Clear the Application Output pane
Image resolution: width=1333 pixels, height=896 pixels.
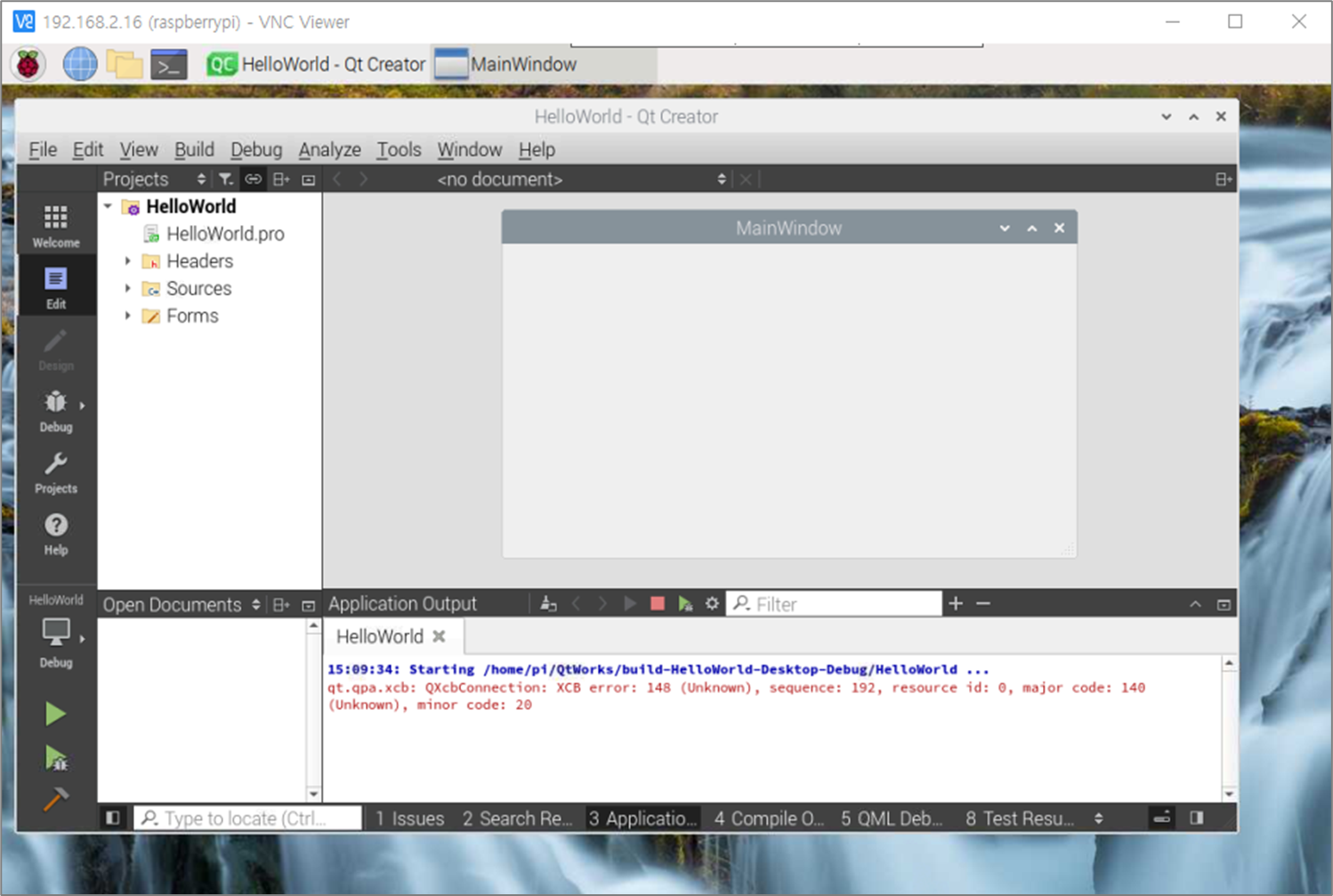[x=548, y=603]
